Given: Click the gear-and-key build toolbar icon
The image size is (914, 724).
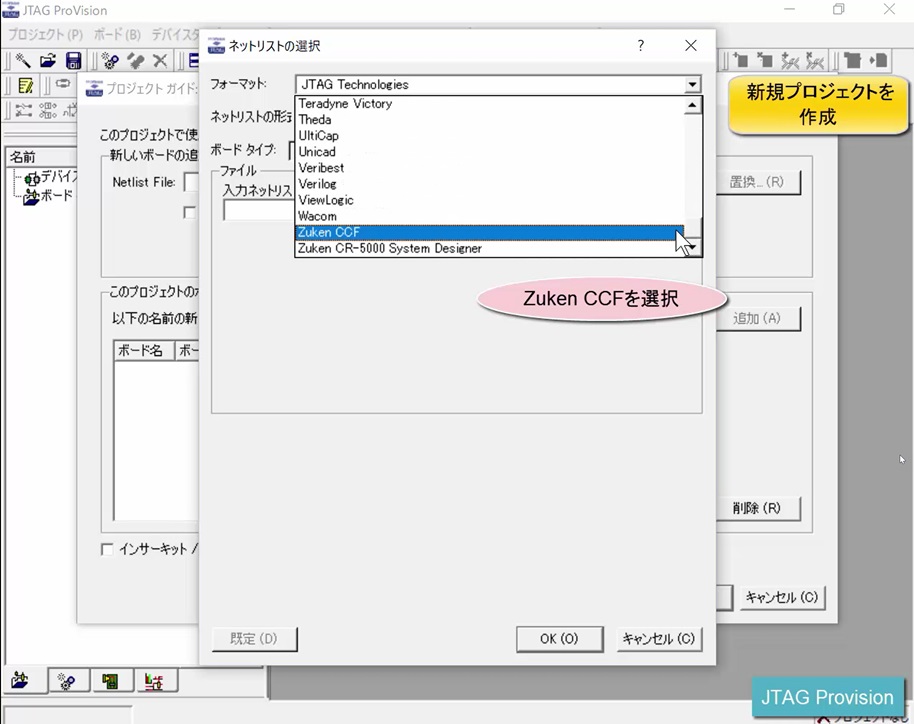Looking at the screenshot, I should (x=110, y=60).
